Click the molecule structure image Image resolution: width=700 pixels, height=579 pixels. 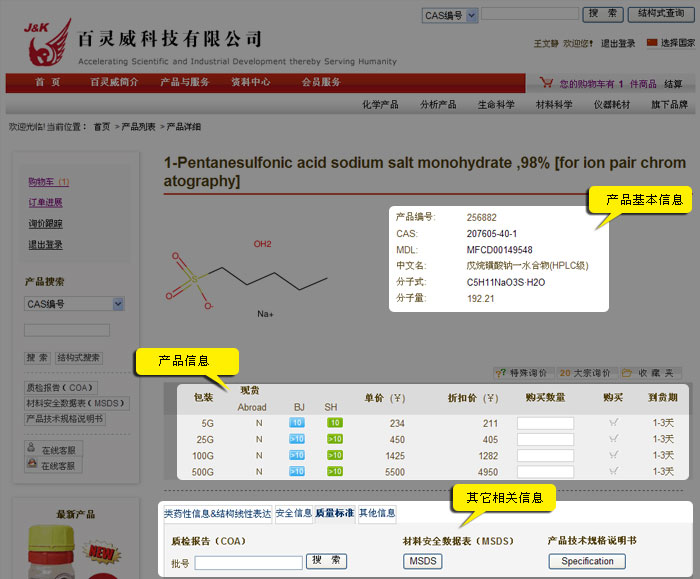247,281
